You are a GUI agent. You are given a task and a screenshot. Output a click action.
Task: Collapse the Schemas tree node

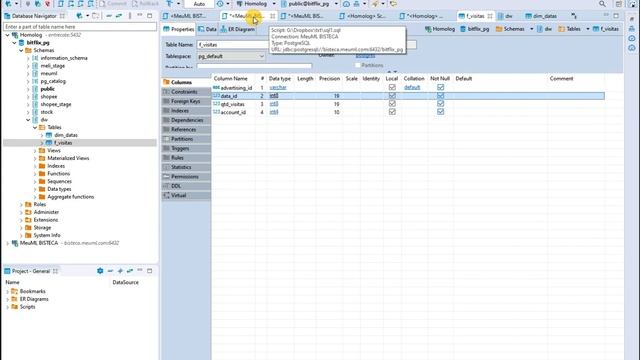(21, 50)
